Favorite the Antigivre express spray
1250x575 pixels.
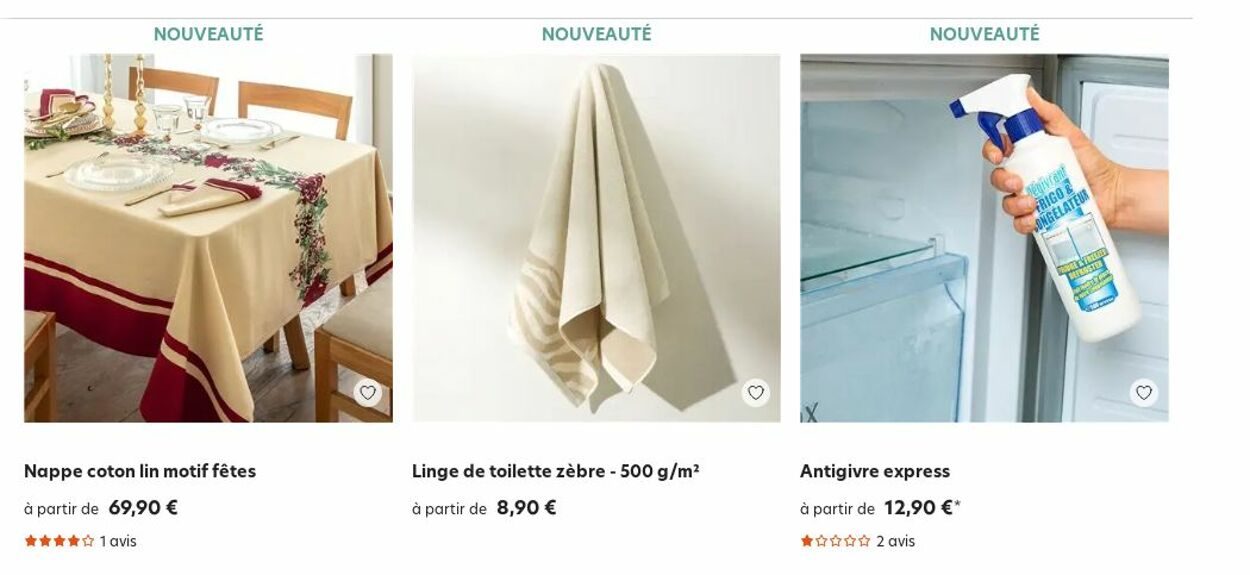[x=1144, y=393]
